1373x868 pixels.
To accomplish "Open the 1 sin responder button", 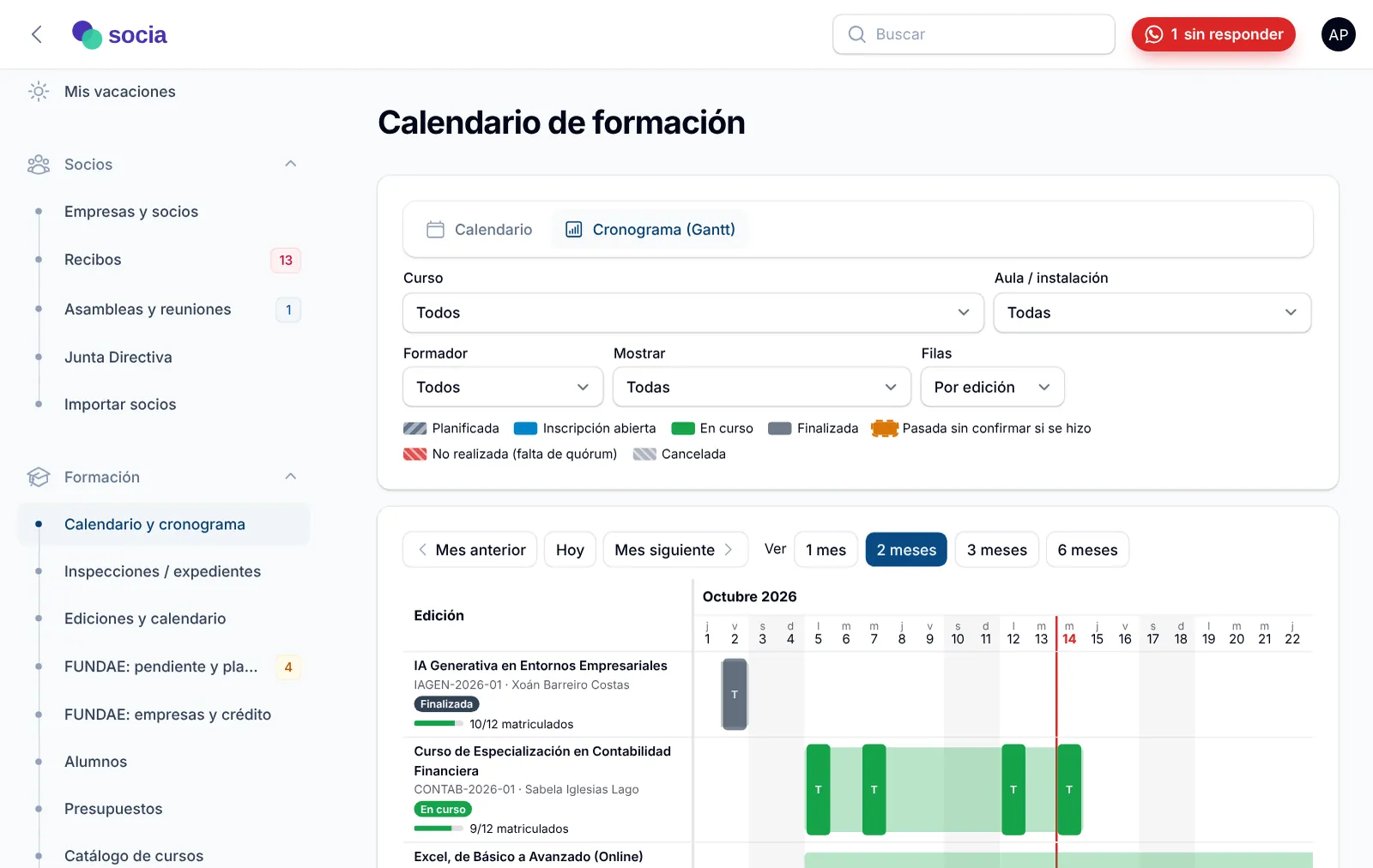I will 1213,34.
